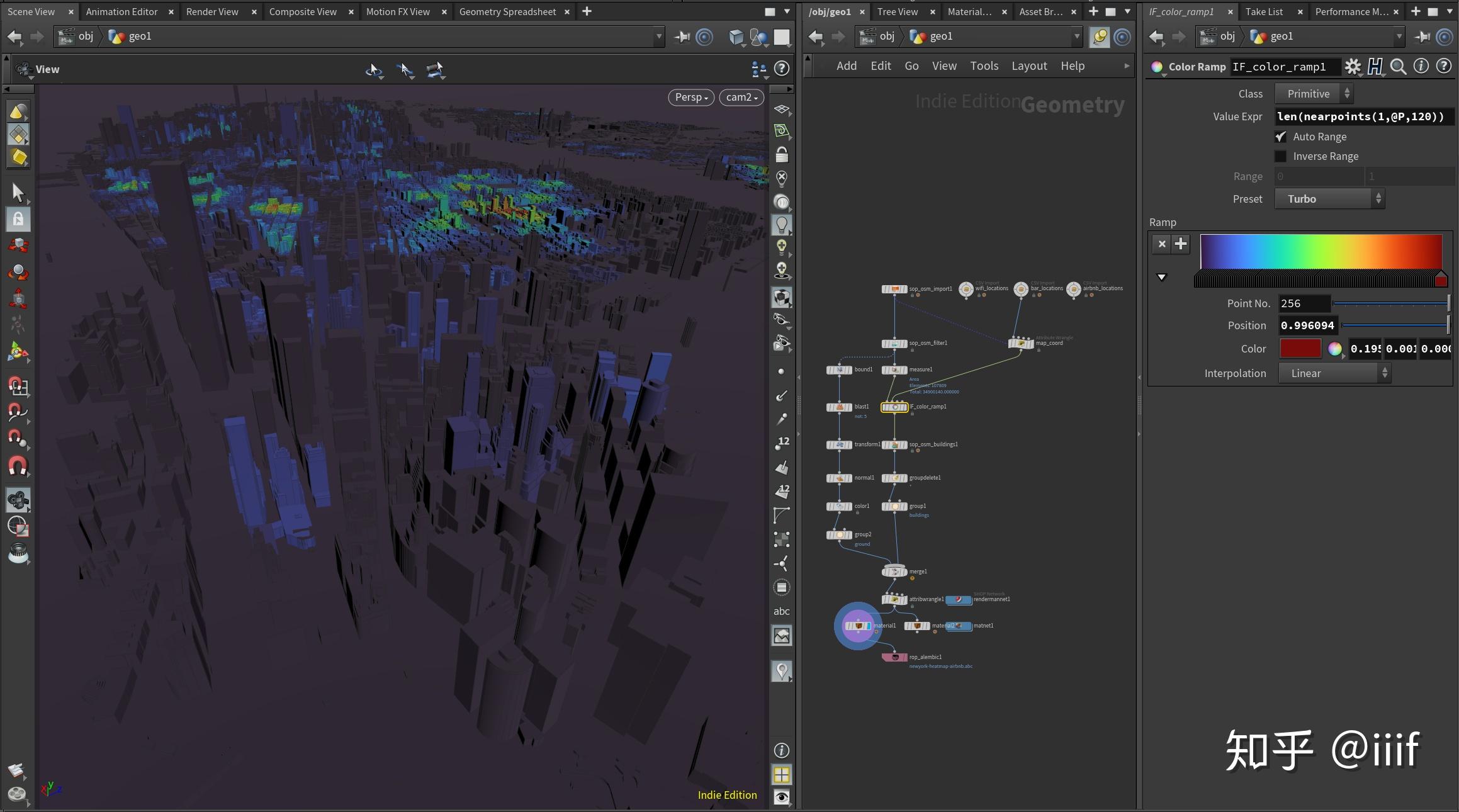Click the magnifying glass search icon near Color Ramp header
The height and width of the screenshot is (812, 1459).
(1398, 67)
